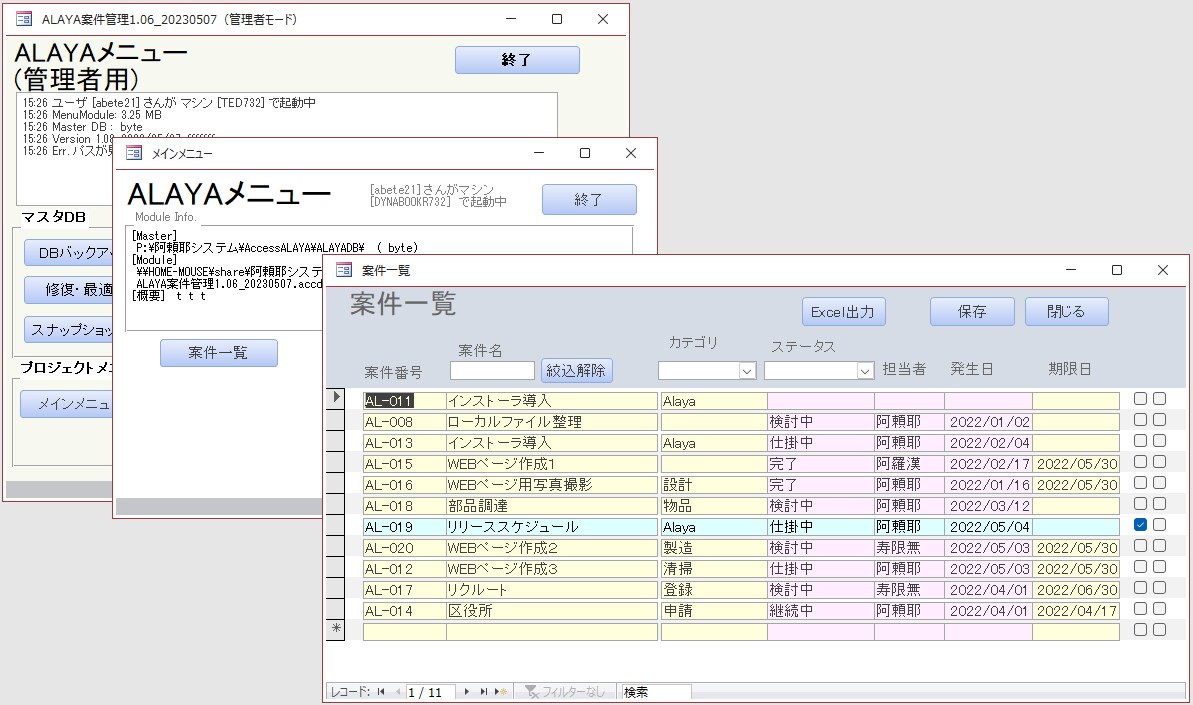
Task: Click deadline 2022/04/17 in AL-014 row
Action: pyautogui.click(x=1076, y=611)
